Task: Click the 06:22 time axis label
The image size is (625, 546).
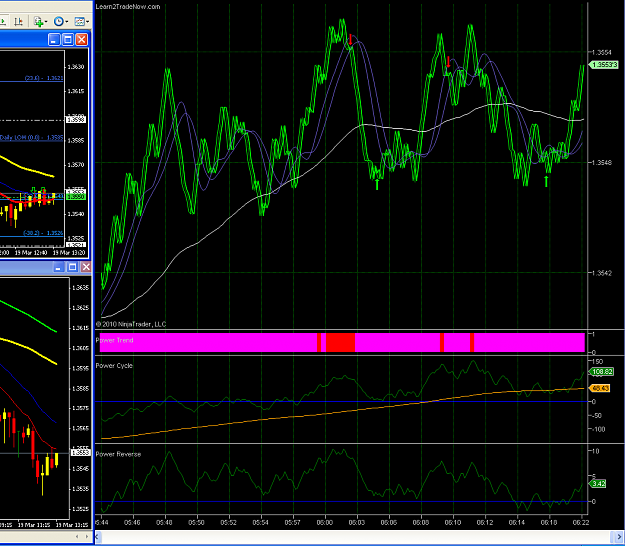Action: (580, 522)
